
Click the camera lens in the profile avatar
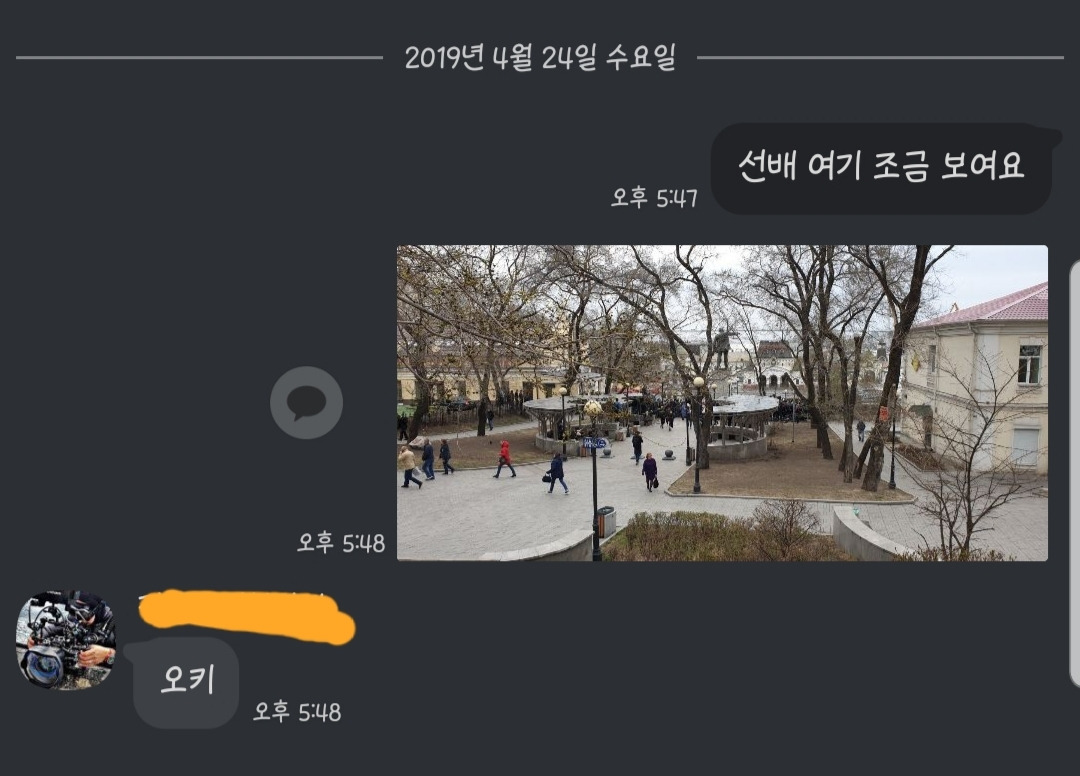click(x=41, y=666)
